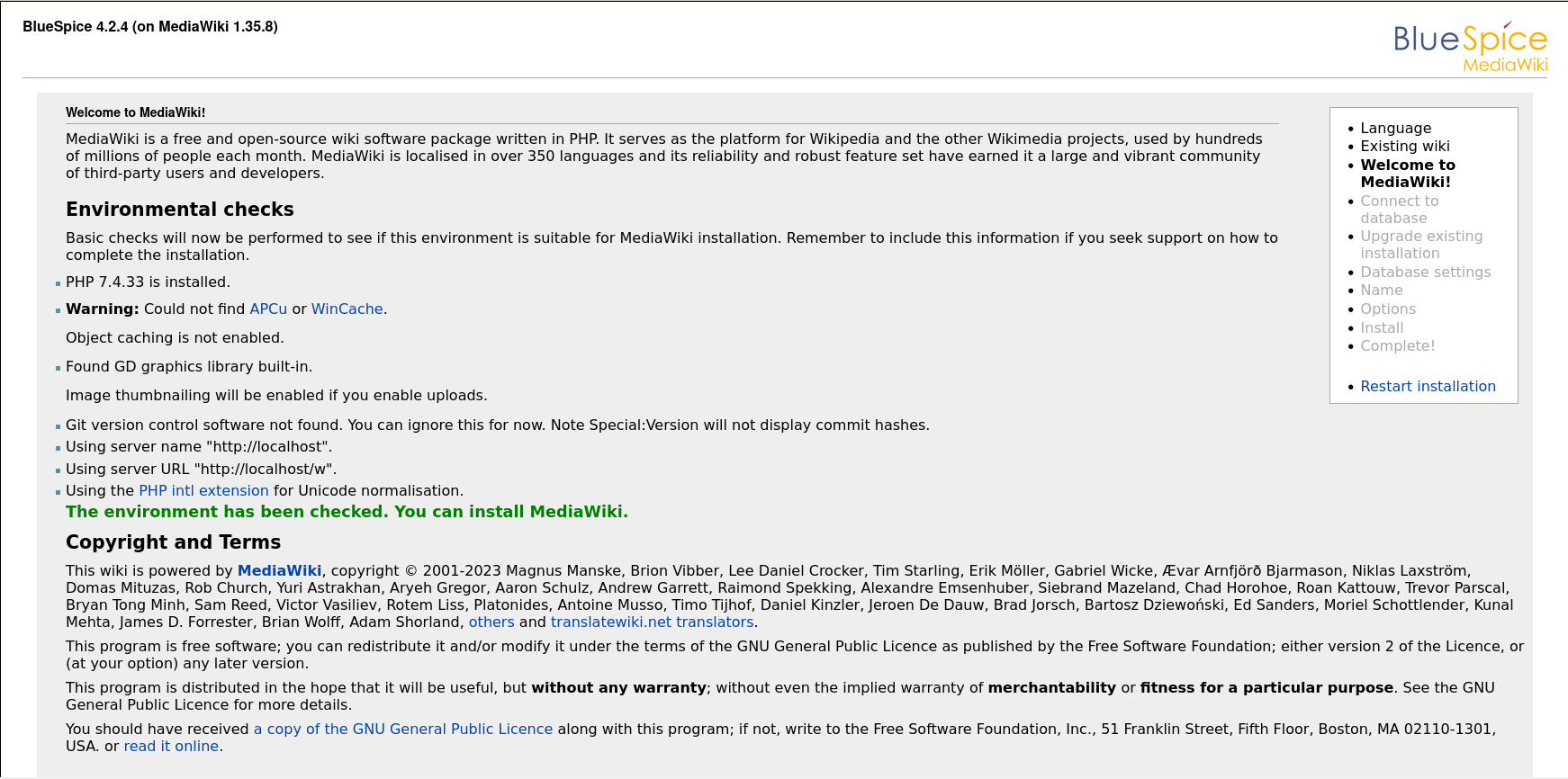This screenshot has width=1568, height=779.
Task: Open the 'others' contributors link
Action: pyautogui.click(x=491, y=622)
